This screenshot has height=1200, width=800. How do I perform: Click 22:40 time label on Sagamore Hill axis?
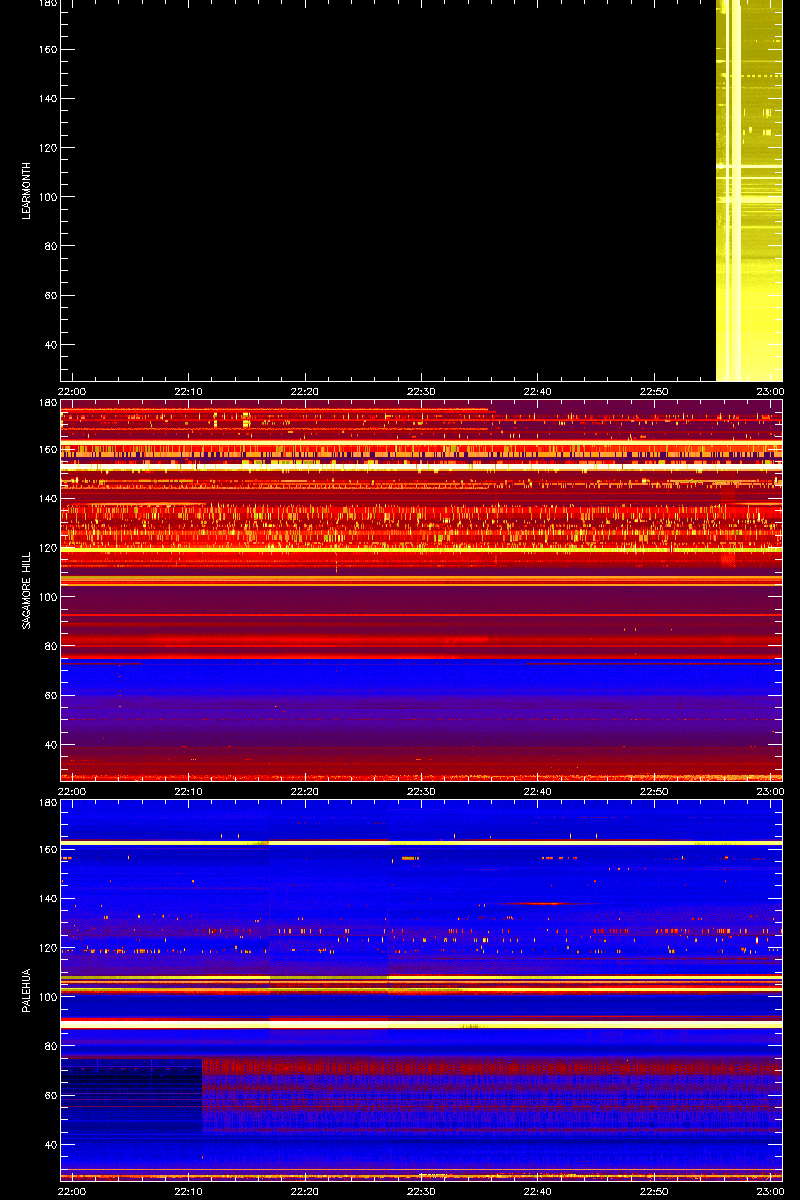point(537,791)
